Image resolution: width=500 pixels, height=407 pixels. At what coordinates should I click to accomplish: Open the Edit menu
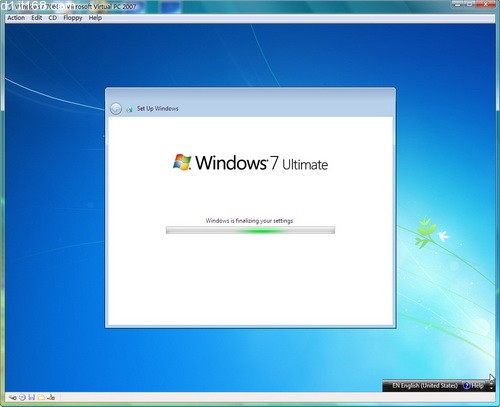(x=37, y=18)
